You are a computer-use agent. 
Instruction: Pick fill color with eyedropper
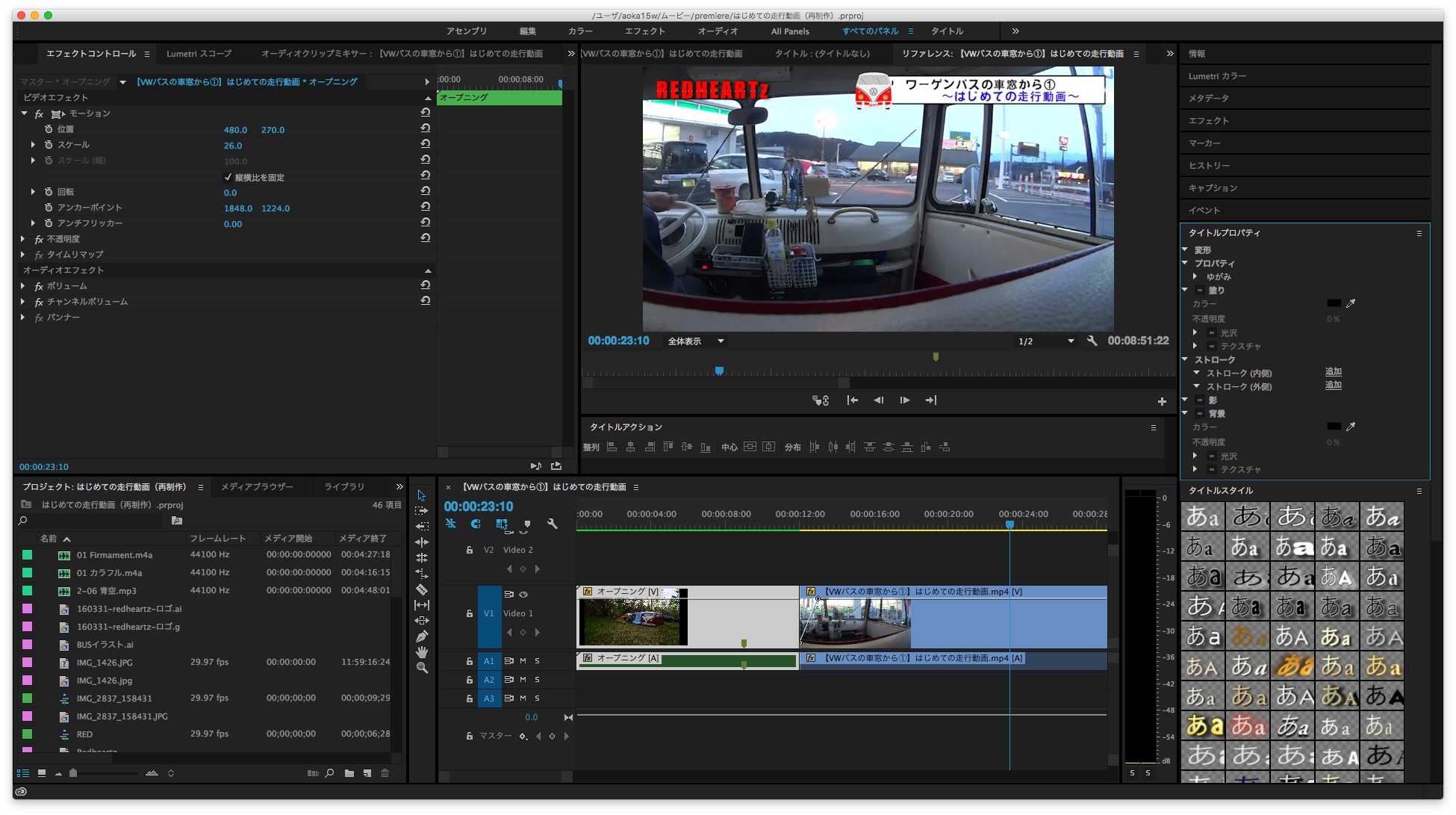coord(1350,303)
